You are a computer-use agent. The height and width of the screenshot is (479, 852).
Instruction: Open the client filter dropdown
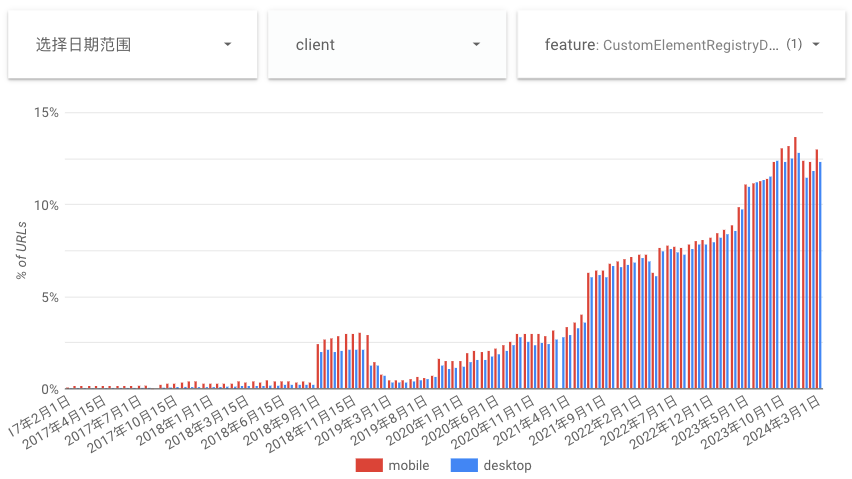pos(387,45)
